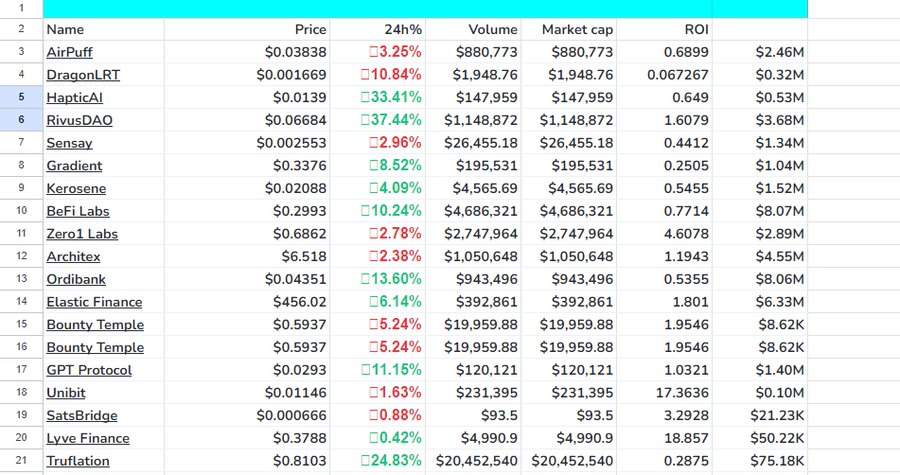Select the 24h% header cell
This screenshot has height=475, width=900.
click(x=378, y=29)
